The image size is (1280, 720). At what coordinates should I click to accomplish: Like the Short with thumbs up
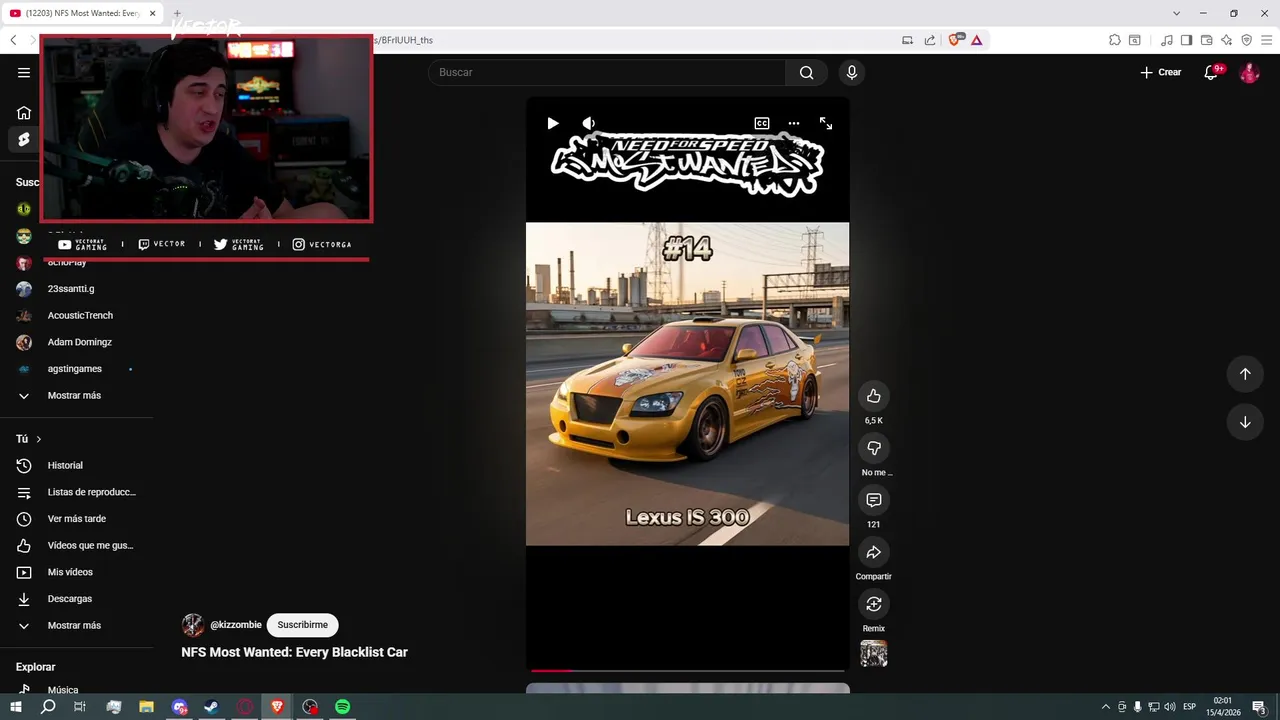[x=874, y=396]
